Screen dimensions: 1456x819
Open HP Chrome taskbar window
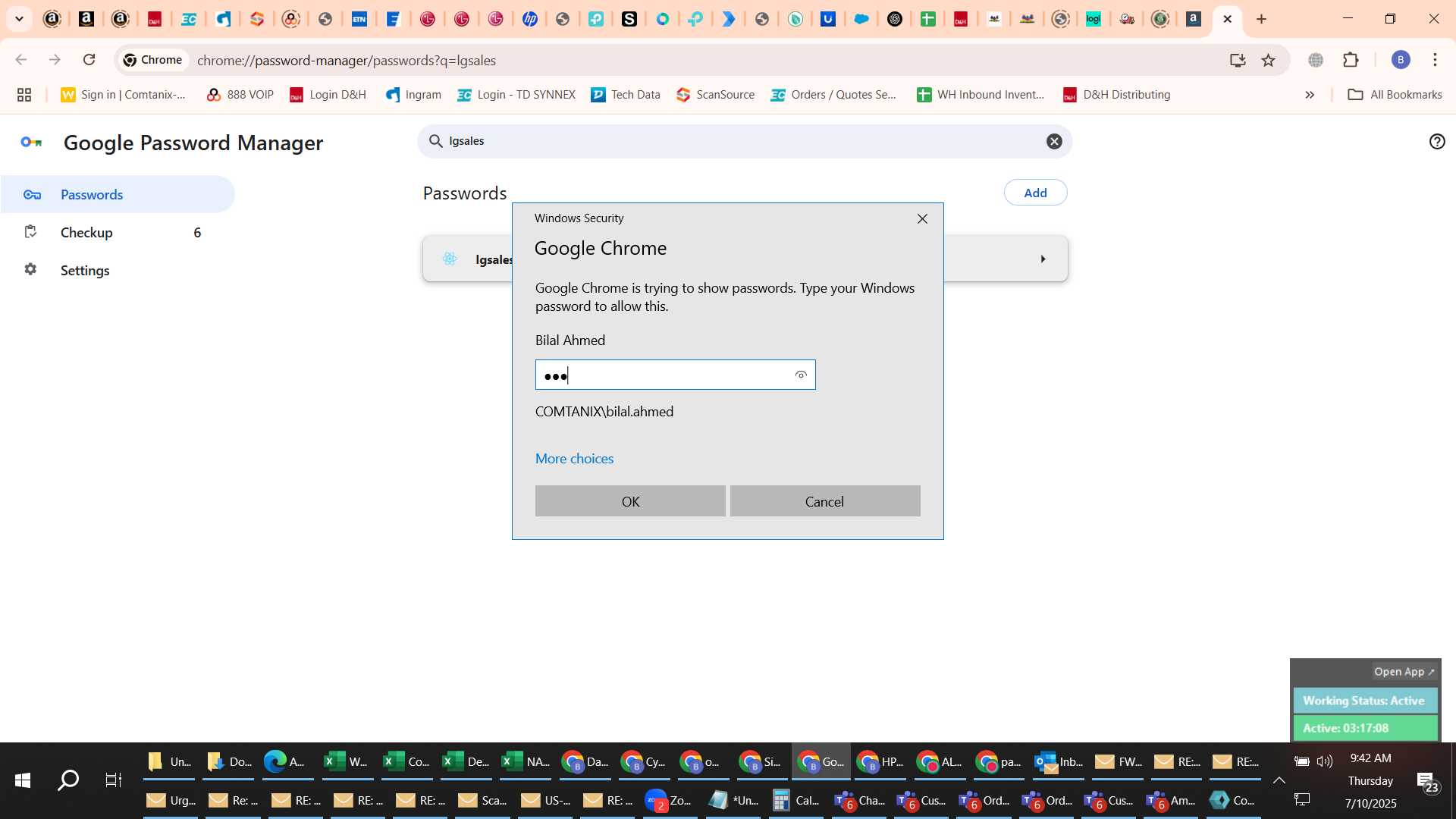pos(880,761)
